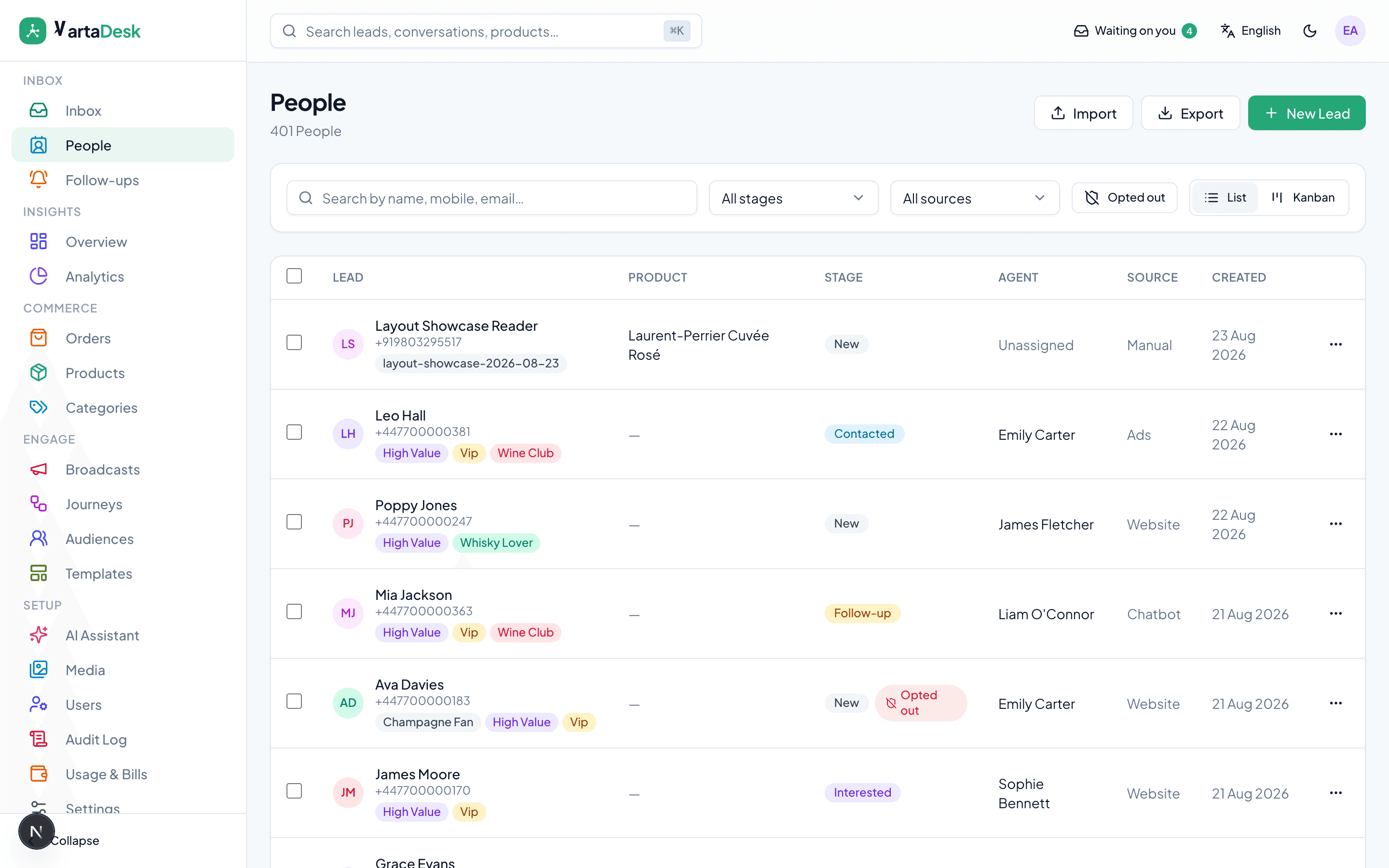Open row actions menu for Ava Davies
1389x868 pixels.
coord(1335,703)
